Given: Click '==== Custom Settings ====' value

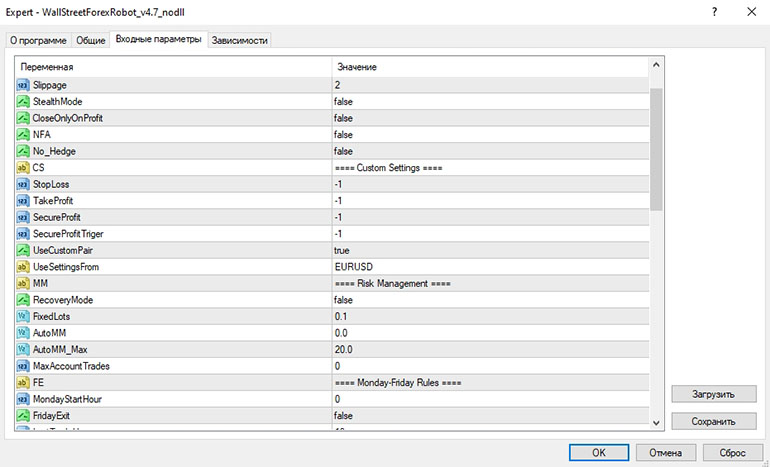Looking at the screenshot, I should tap(388, 168).
